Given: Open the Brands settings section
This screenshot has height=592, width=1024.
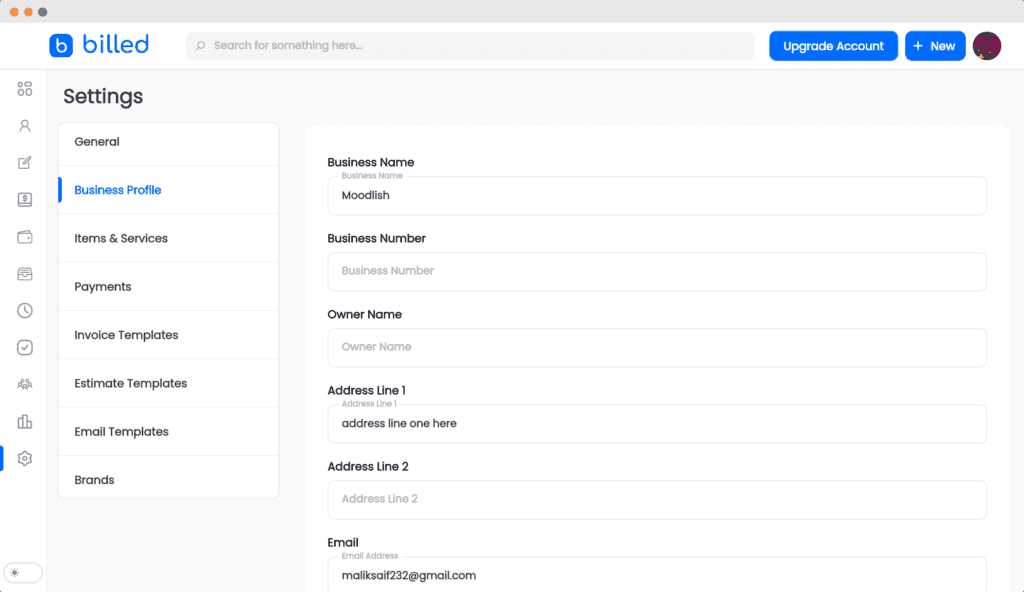Looking at the screenshot, I should coord(94,479).
